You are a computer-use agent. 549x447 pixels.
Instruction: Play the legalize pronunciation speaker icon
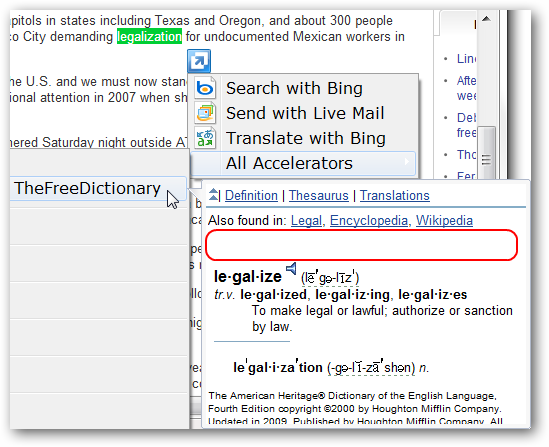click(x=291, y=269)
